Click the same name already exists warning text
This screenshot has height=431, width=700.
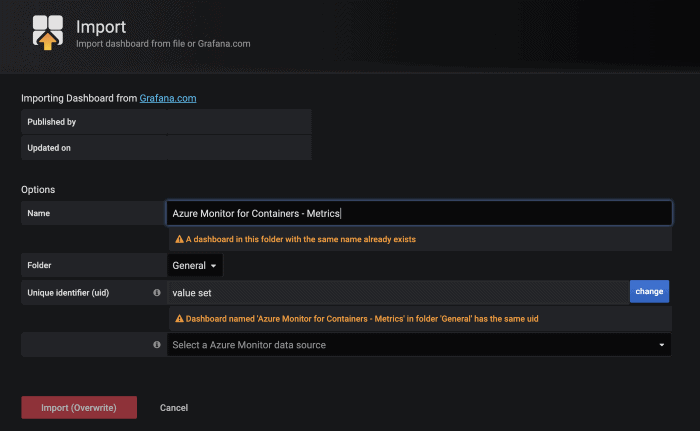tap(301, 239)
